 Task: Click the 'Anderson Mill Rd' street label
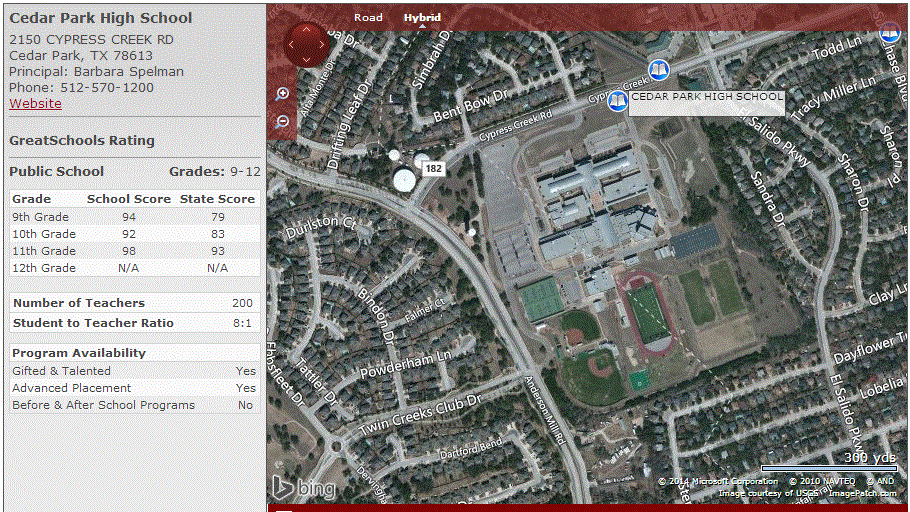point(544,410)
